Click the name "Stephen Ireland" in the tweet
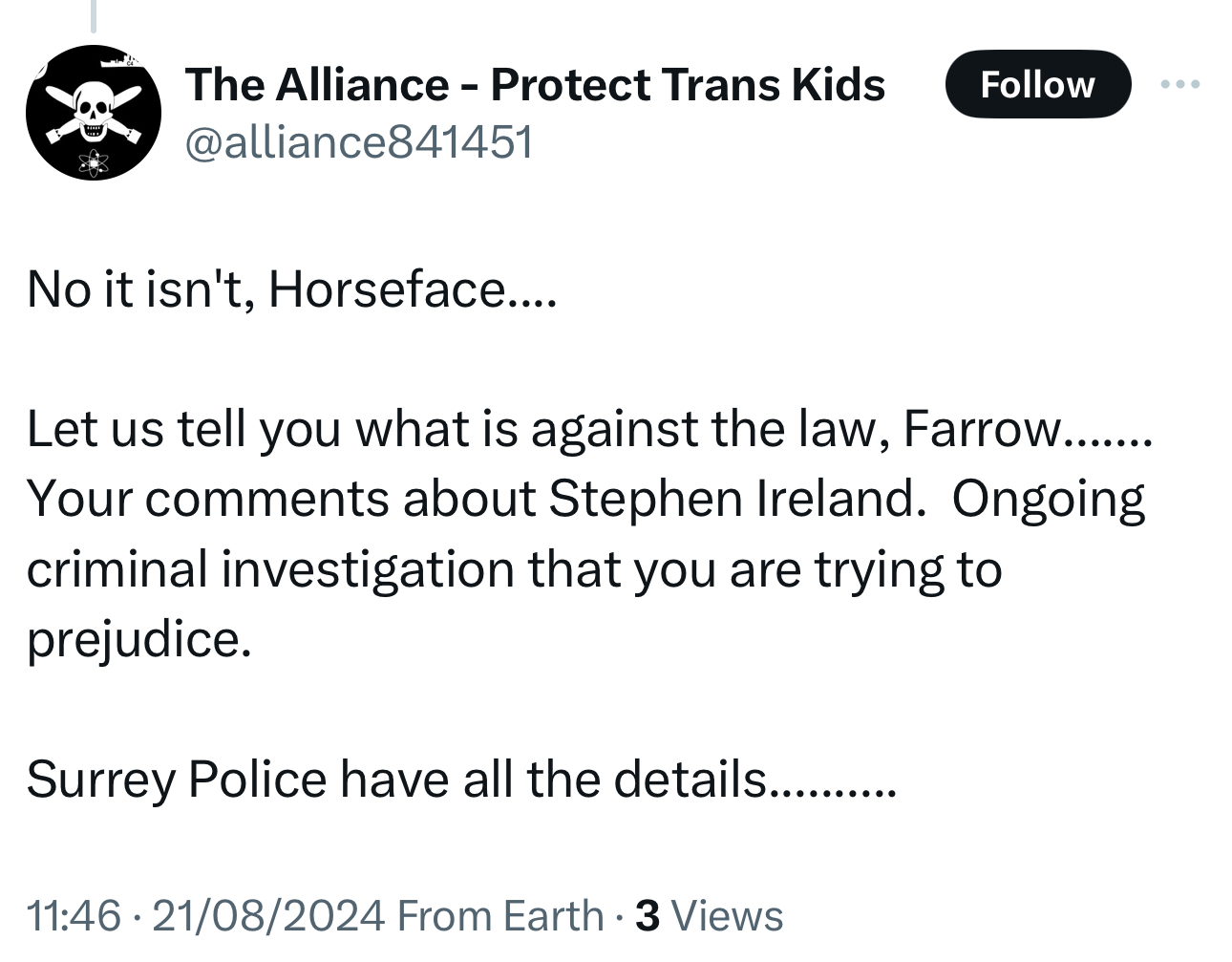 pos(732,499)
